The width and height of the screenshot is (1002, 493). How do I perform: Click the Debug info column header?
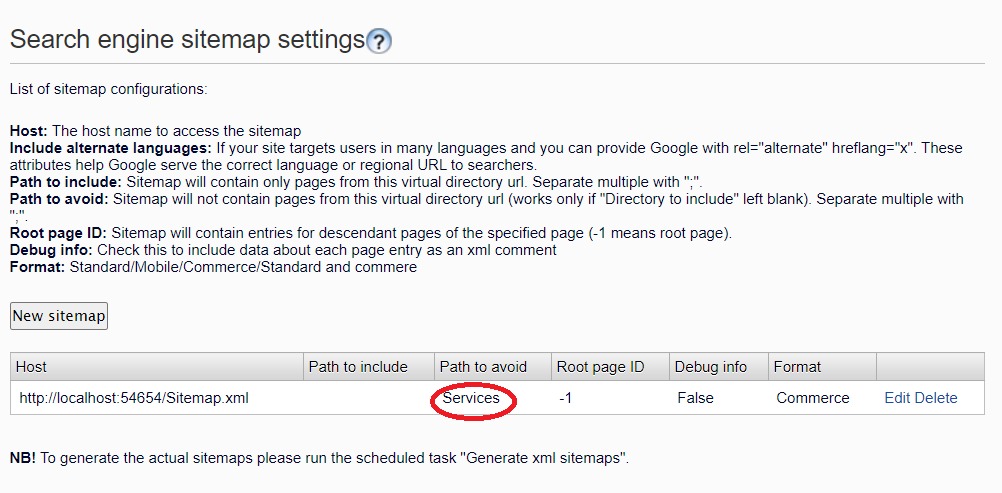point(711,367)
